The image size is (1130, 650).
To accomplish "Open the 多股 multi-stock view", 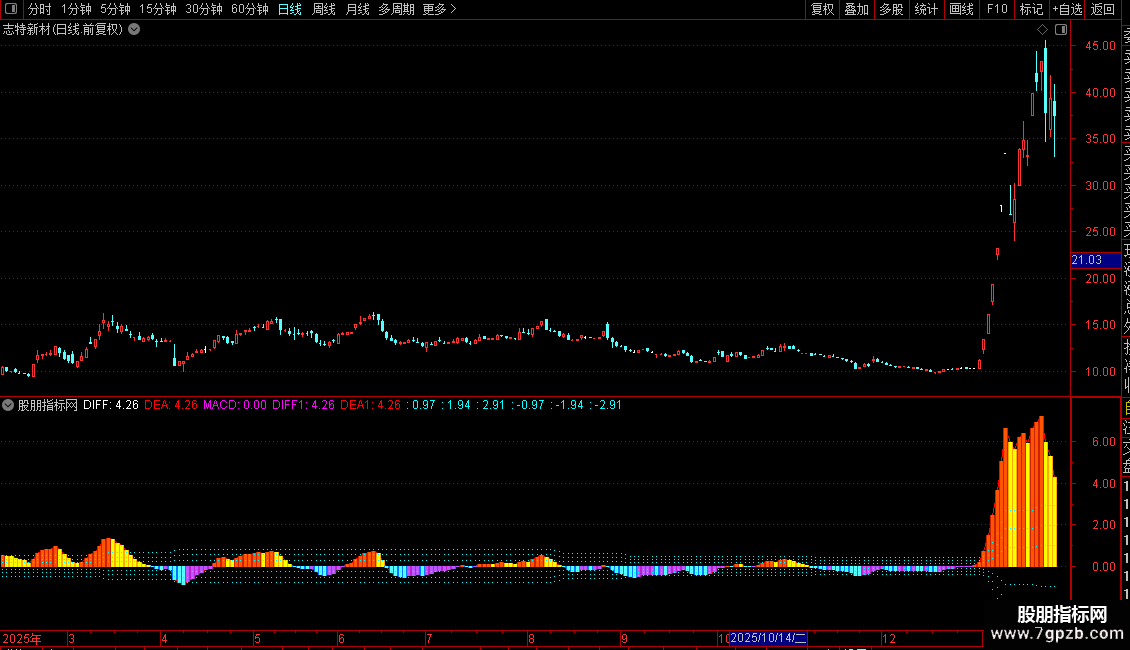I will [891, 9].
